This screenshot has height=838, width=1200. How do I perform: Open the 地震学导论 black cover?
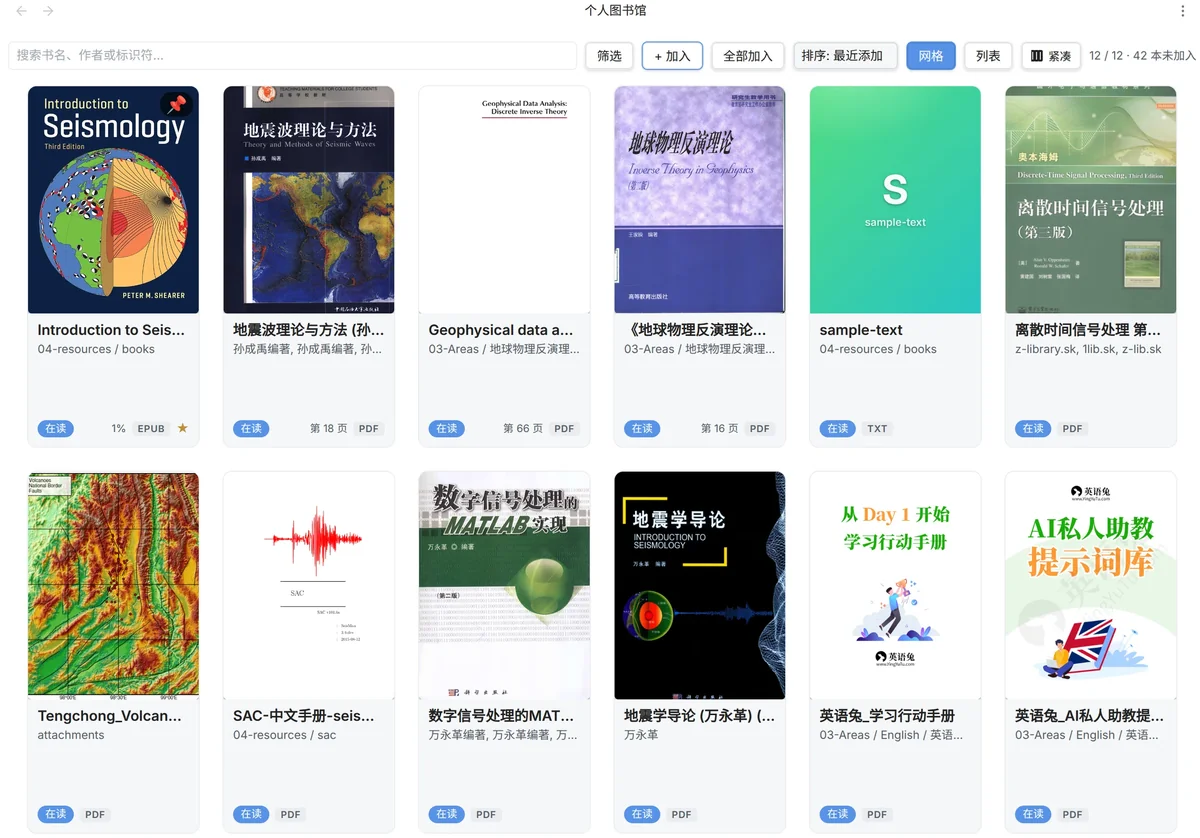[x=700, y=585]
